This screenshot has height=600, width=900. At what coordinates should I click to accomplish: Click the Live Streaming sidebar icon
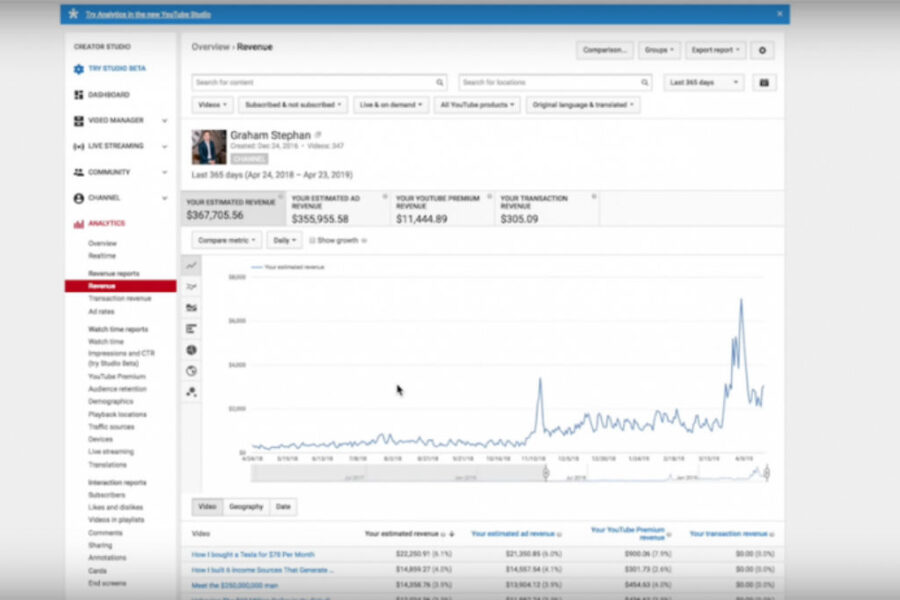(x=79, y=146)
